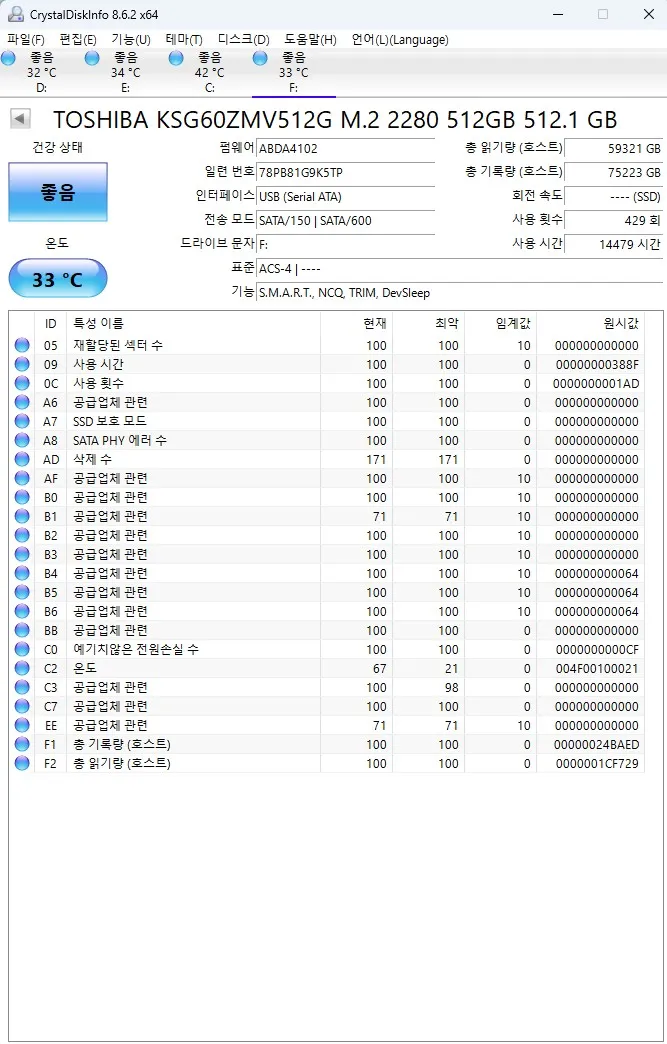Select the SSD 보호 모드 attribute name
This screenshot has height=1044, width=667.
(x=110, y=421)
